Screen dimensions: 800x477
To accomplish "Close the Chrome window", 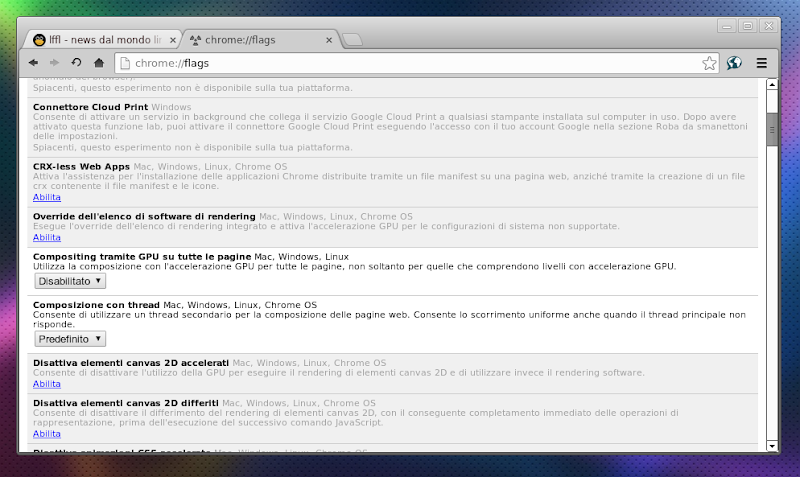I will click(x=769, y=26).
